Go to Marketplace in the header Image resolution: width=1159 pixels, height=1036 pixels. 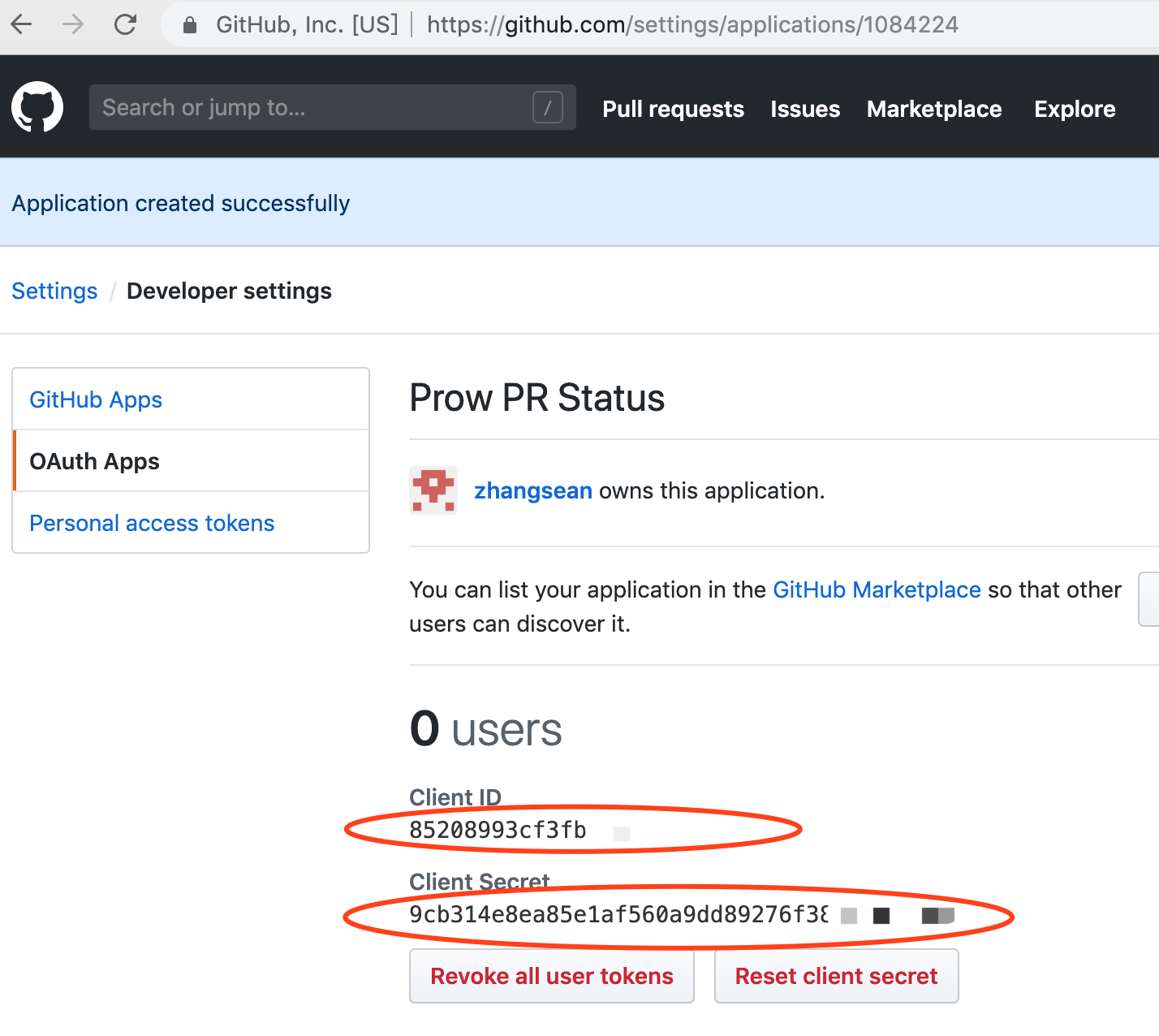tap(934, 109)
